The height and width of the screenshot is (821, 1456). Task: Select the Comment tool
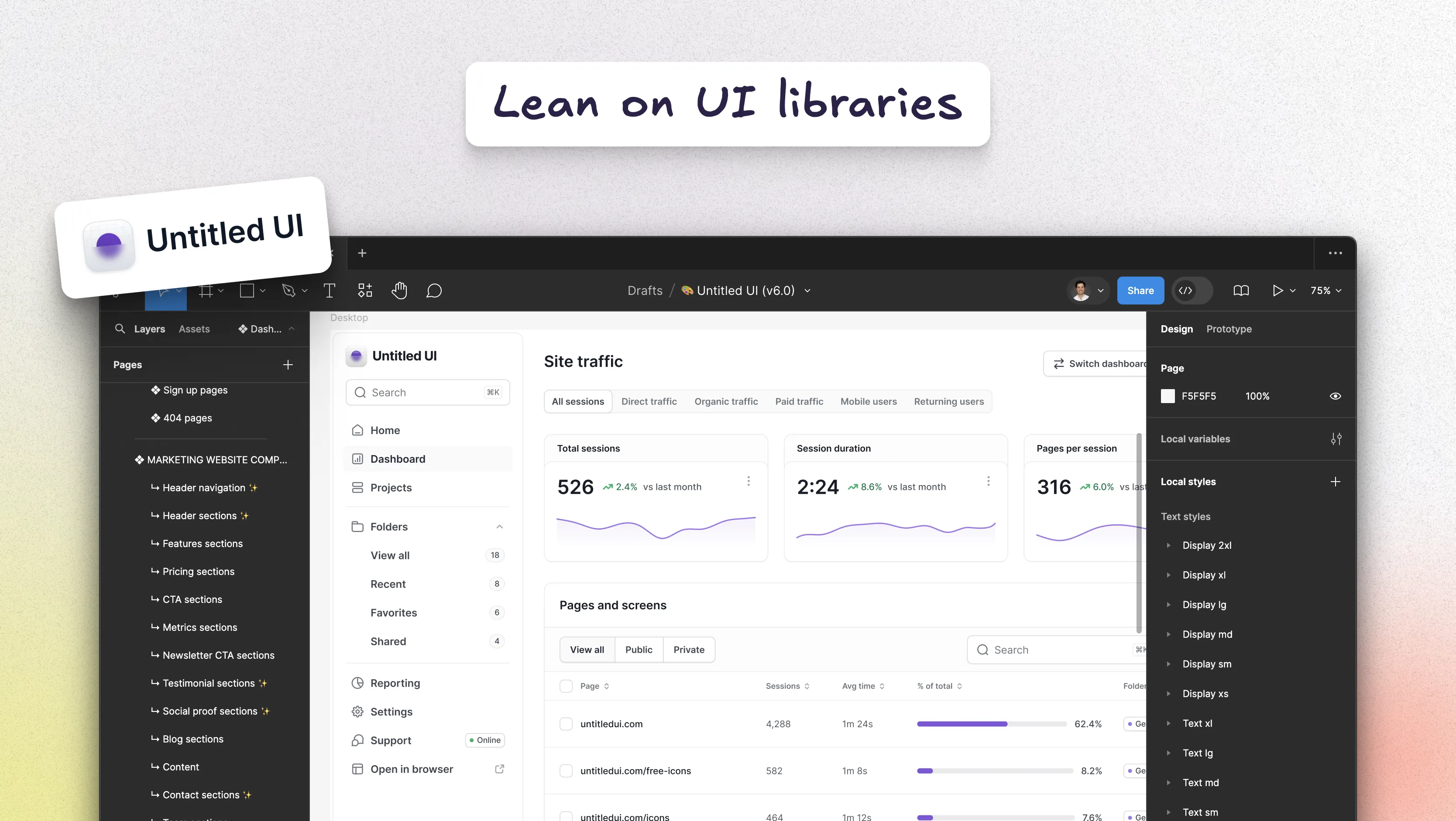(434, 291)
